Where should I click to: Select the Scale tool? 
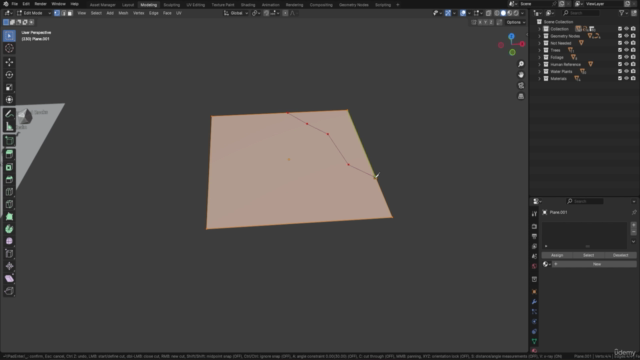click(x=9, y=87)
